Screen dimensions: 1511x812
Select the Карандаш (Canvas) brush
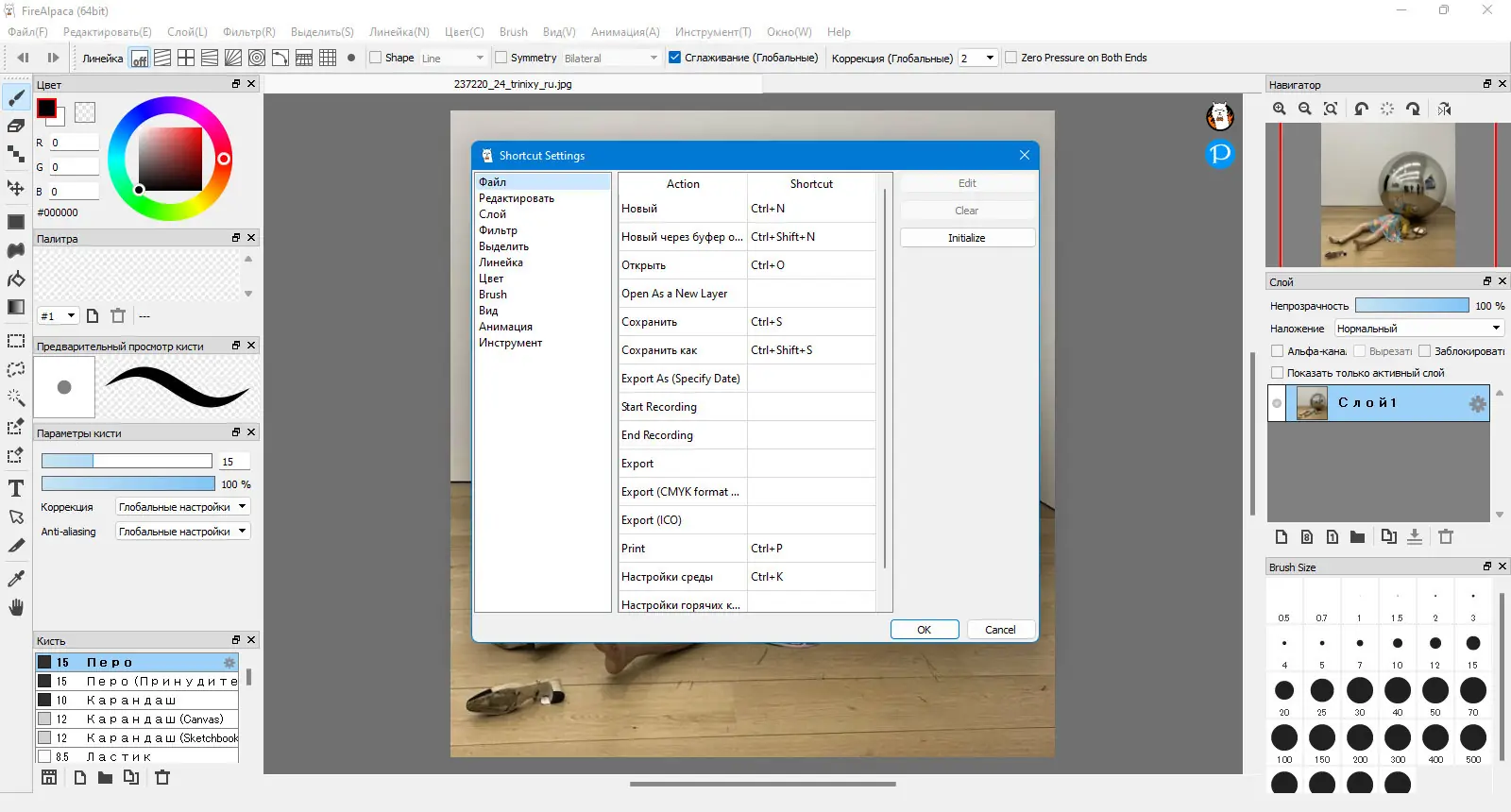tap(137, 719)
